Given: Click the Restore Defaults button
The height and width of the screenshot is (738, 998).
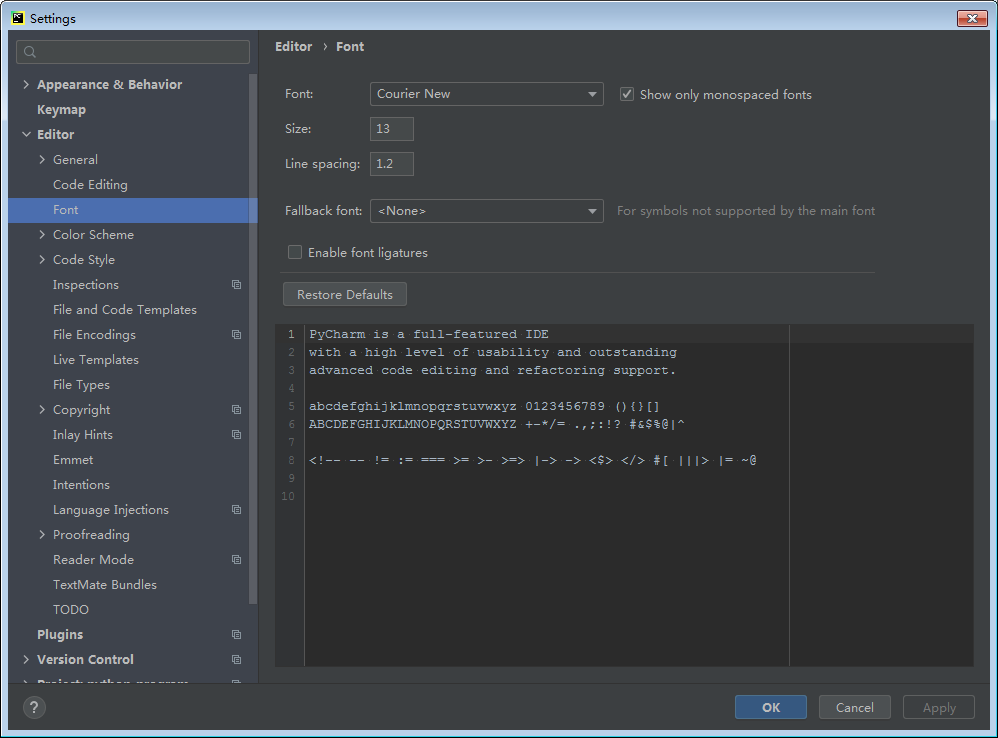Looking at the screenshot, I should point(344,295).
